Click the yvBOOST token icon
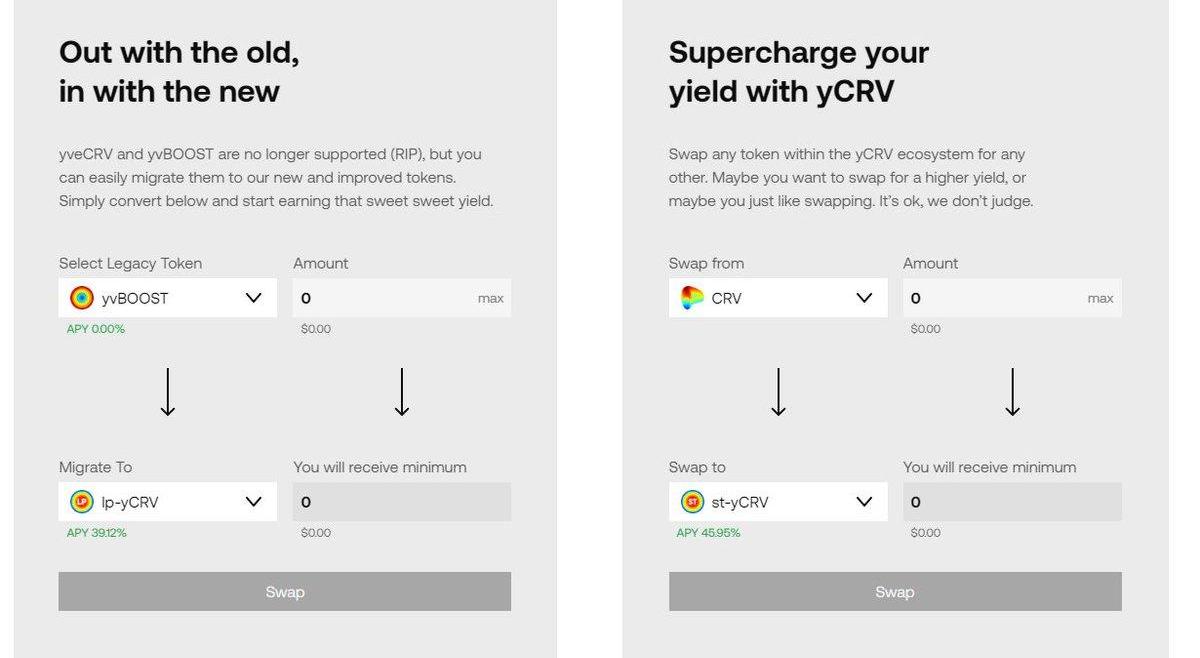 (82, 298)
